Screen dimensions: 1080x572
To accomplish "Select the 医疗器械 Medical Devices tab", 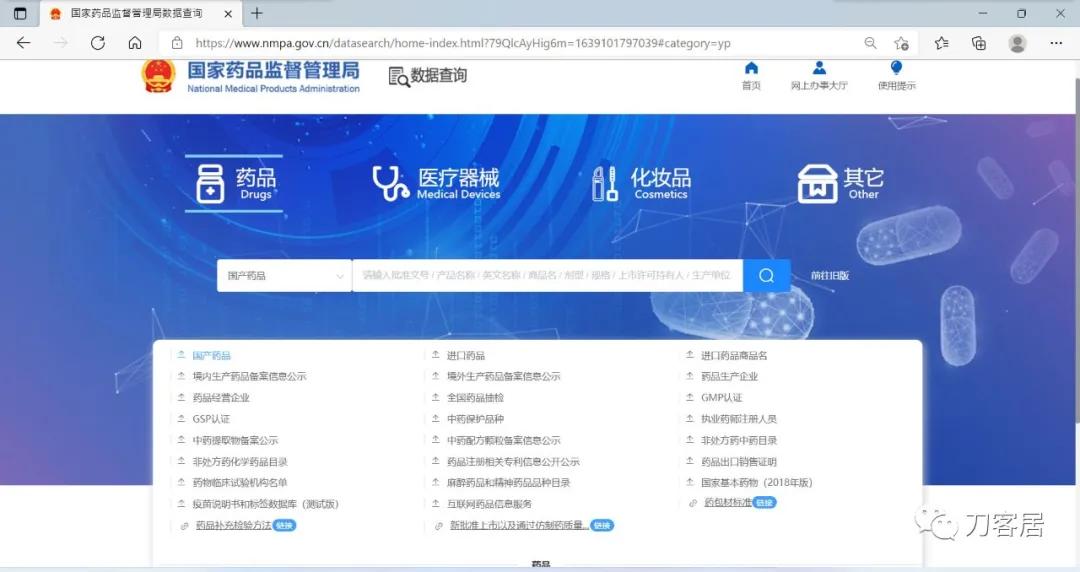I will point(437,183).
